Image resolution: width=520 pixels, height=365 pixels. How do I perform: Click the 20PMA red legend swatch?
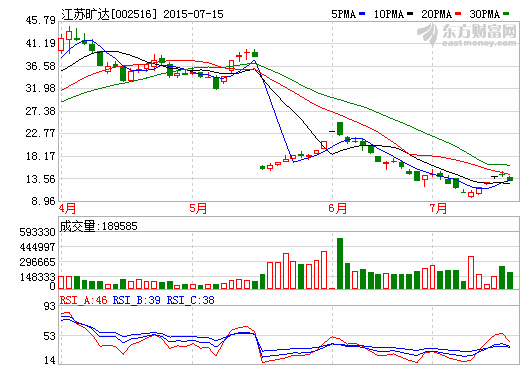tap(458, 14)
